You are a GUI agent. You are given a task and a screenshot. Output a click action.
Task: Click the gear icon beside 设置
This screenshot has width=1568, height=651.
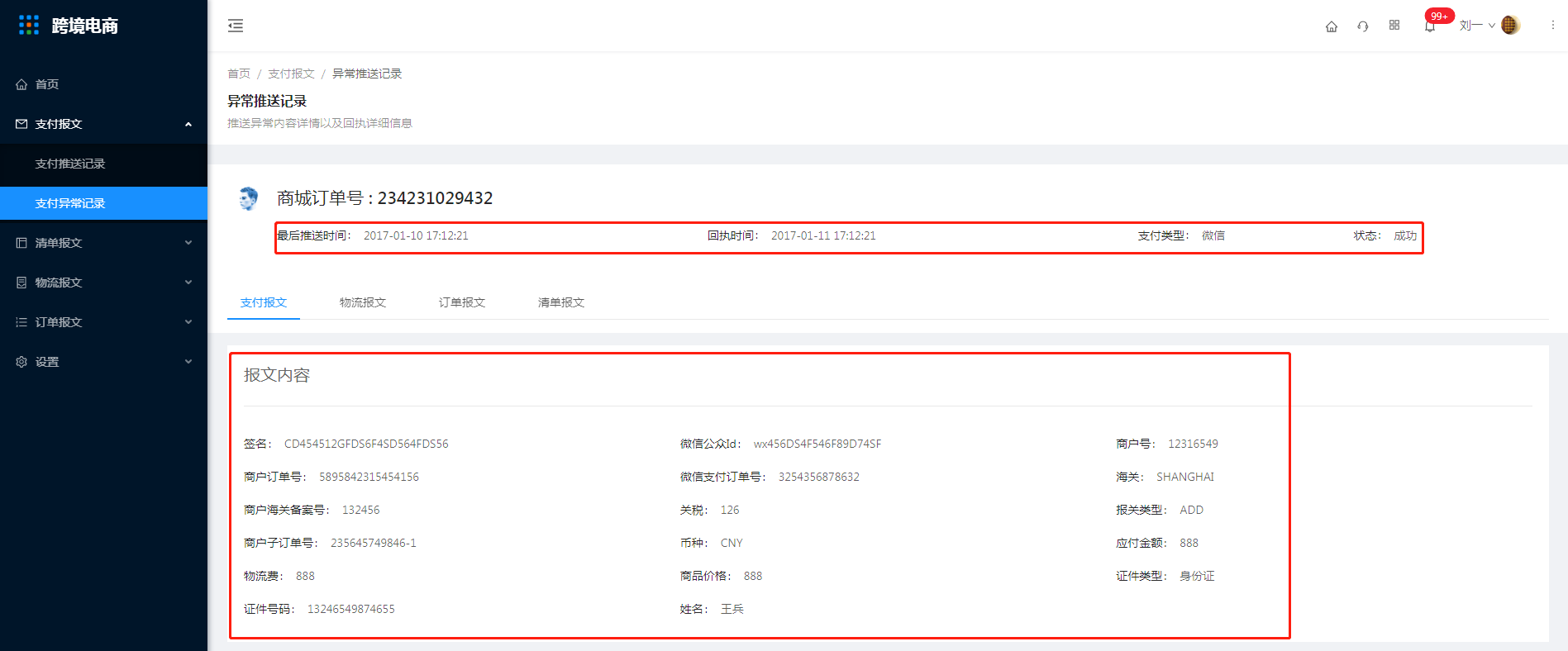pyautogui.click(x=21, y=362)
